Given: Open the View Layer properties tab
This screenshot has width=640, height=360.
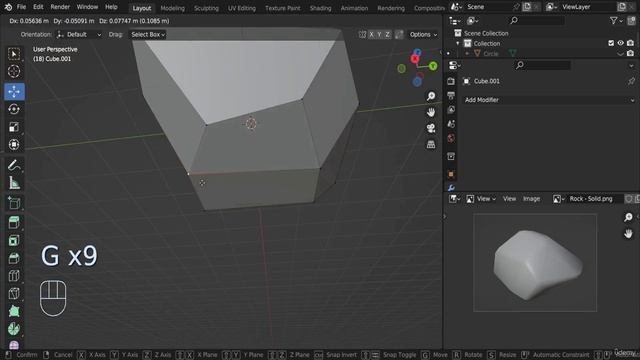Looking at the screenshot, I should click(451, 110).
